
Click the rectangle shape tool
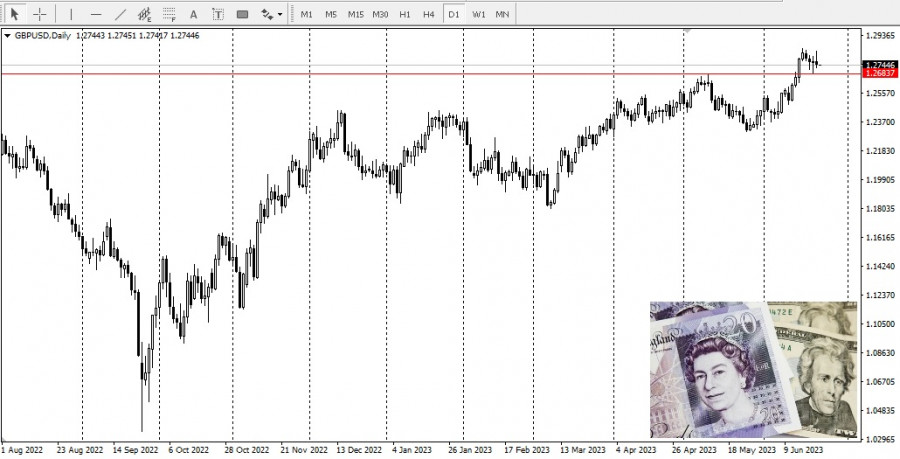coord(243,14)
